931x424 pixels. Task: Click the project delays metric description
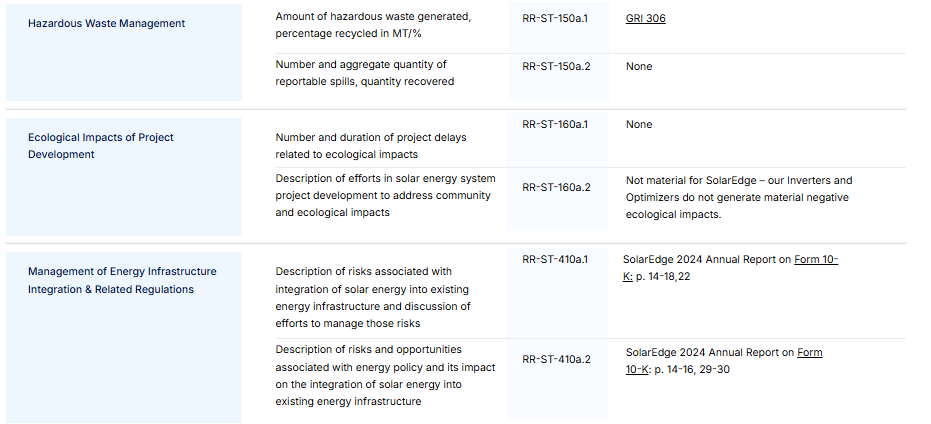[x=371, y=146]
